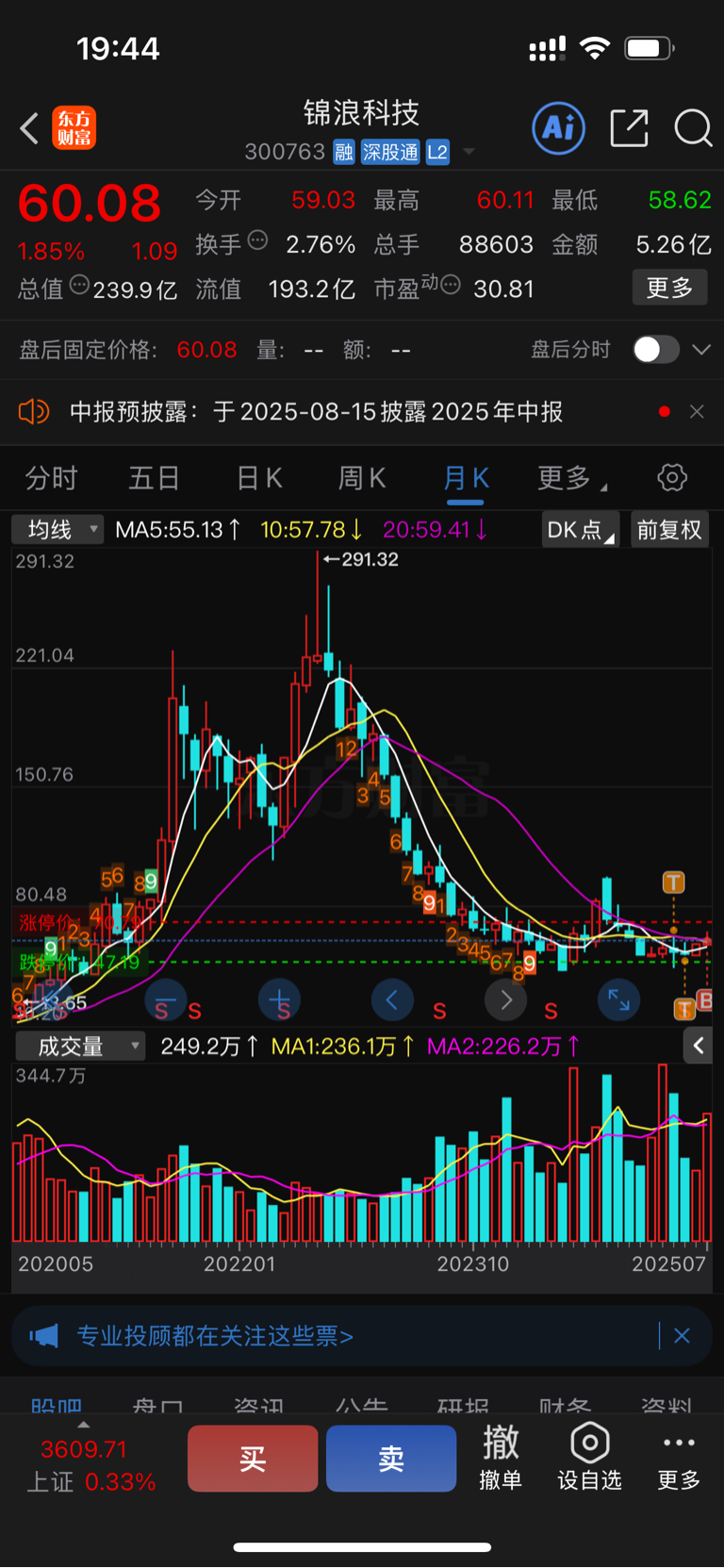Close the 专业投顾 banner

click(682, 1336)
